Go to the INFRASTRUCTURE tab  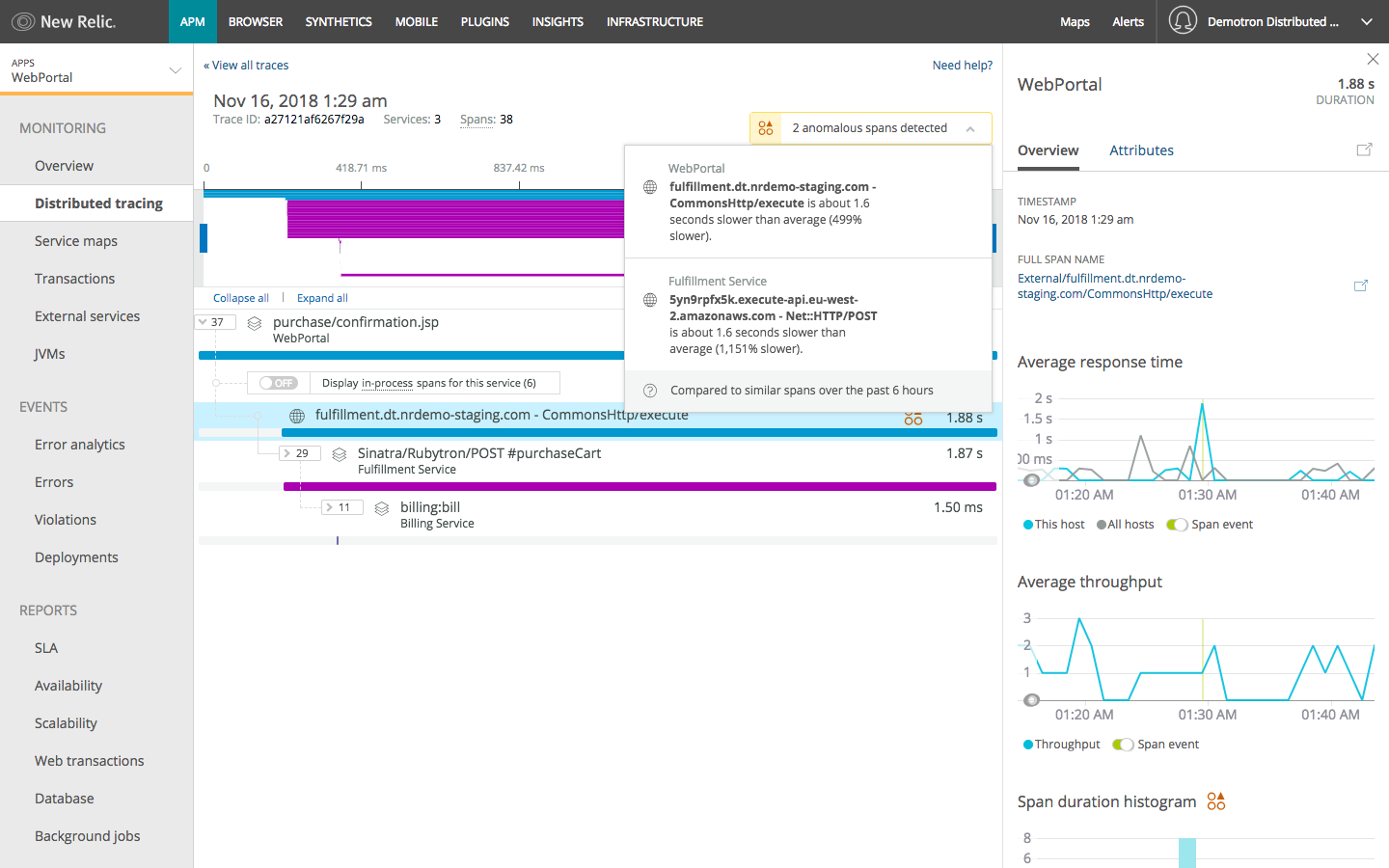655,21
